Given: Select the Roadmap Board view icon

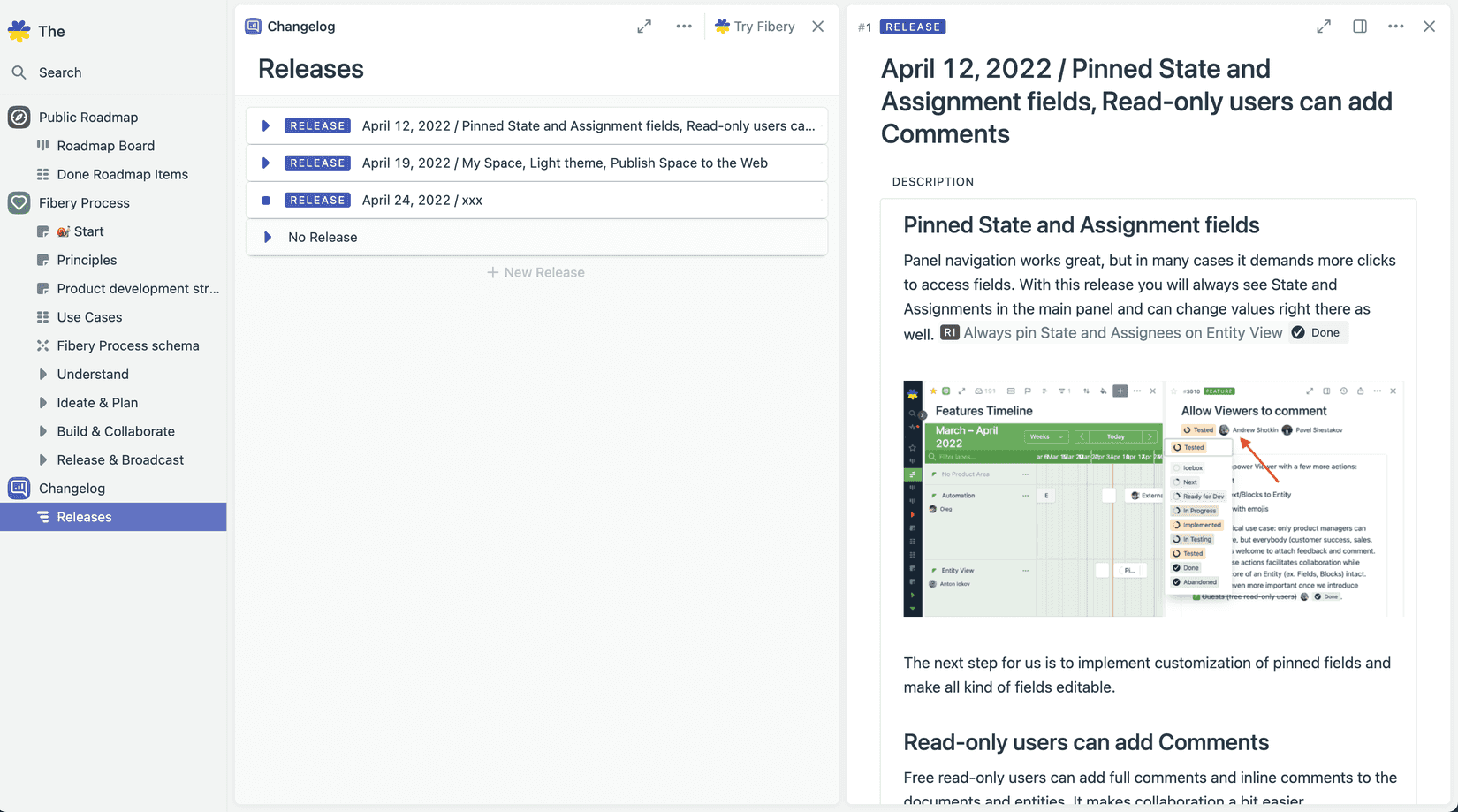Looking at the screenshot, I should (42, 146).
